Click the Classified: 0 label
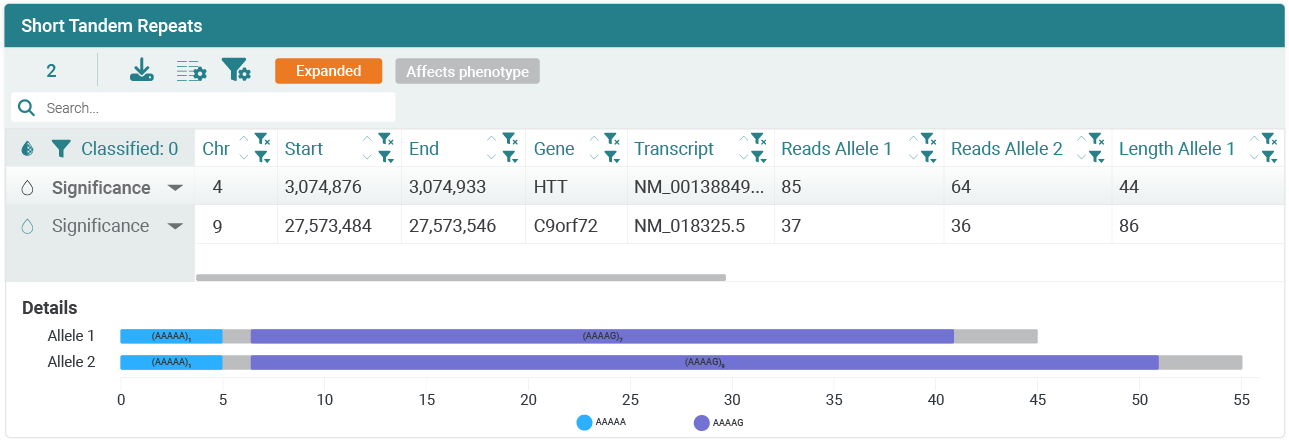Screen dimensions: 1289x444 click(x=129, y=149)
